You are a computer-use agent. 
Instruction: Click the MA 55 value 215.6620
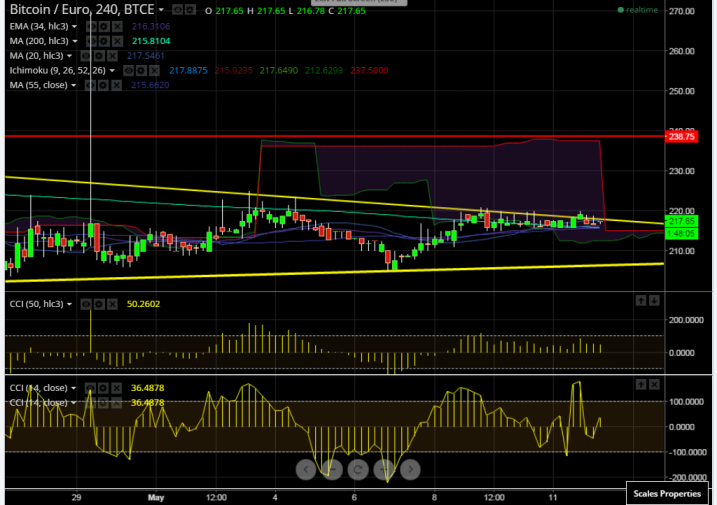(150, 85)
